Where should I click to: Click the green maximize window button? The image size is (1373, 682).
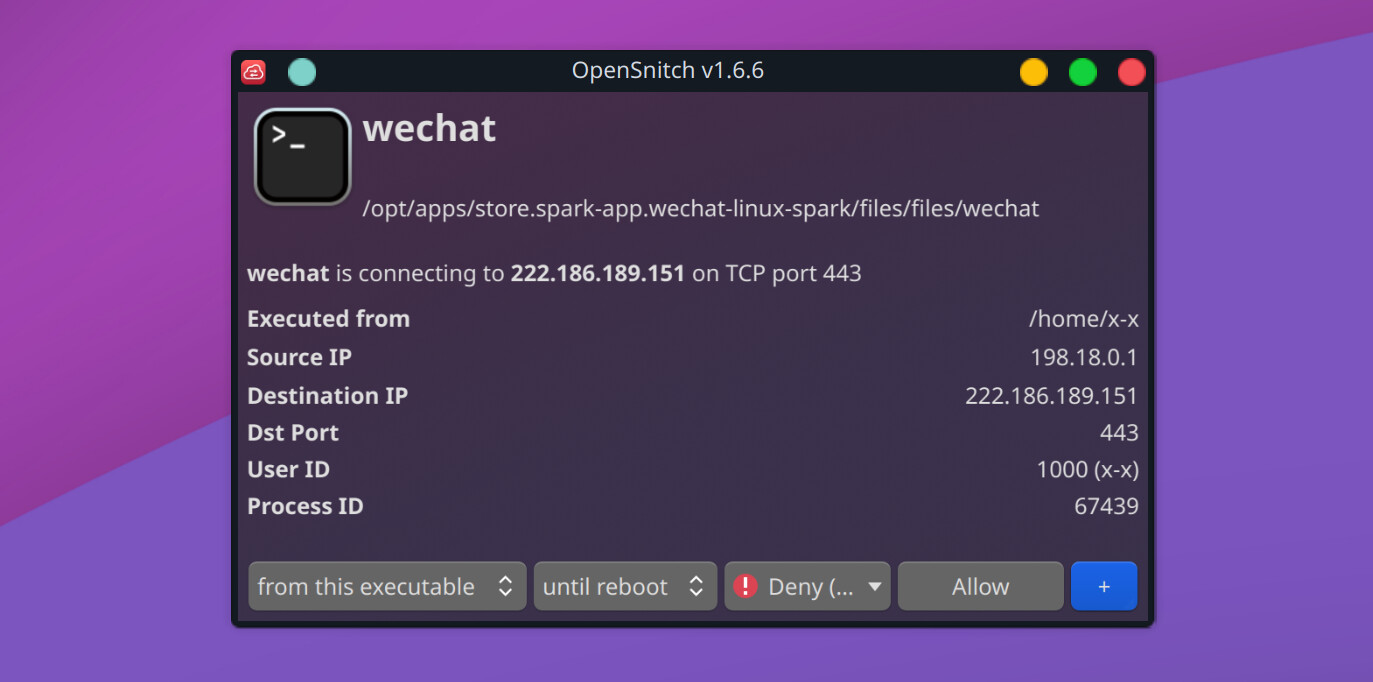(1083, 72)
